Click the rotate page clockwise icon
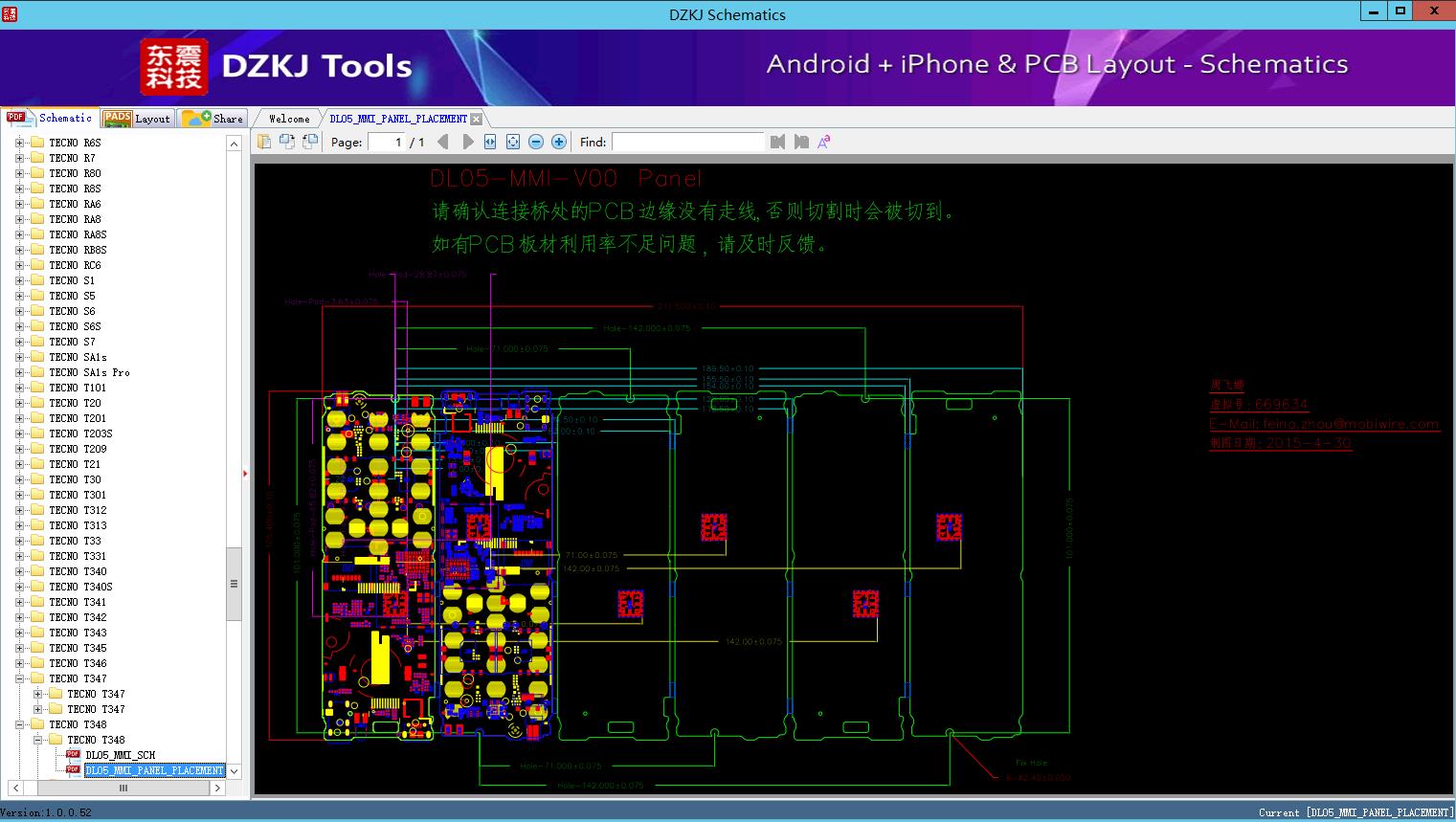 (x=287, y=142)
